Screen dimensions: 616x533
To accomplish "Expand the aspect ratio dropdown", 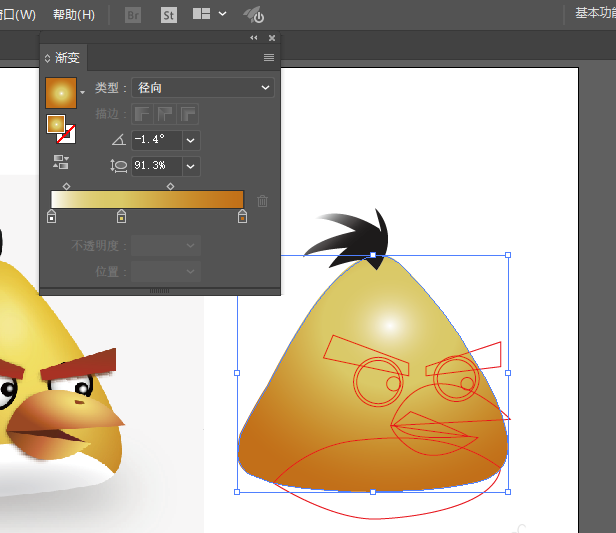I will point(191,166).
